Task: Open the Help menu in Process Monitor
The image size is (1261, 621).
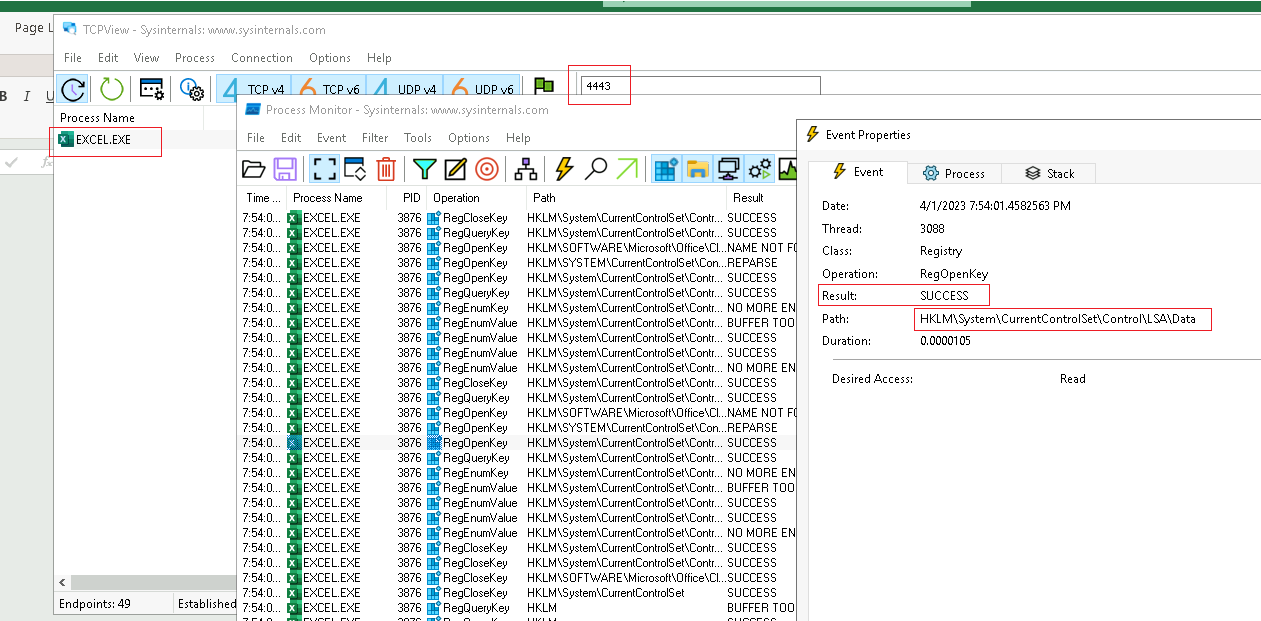Action: click(x=518, y=138)
